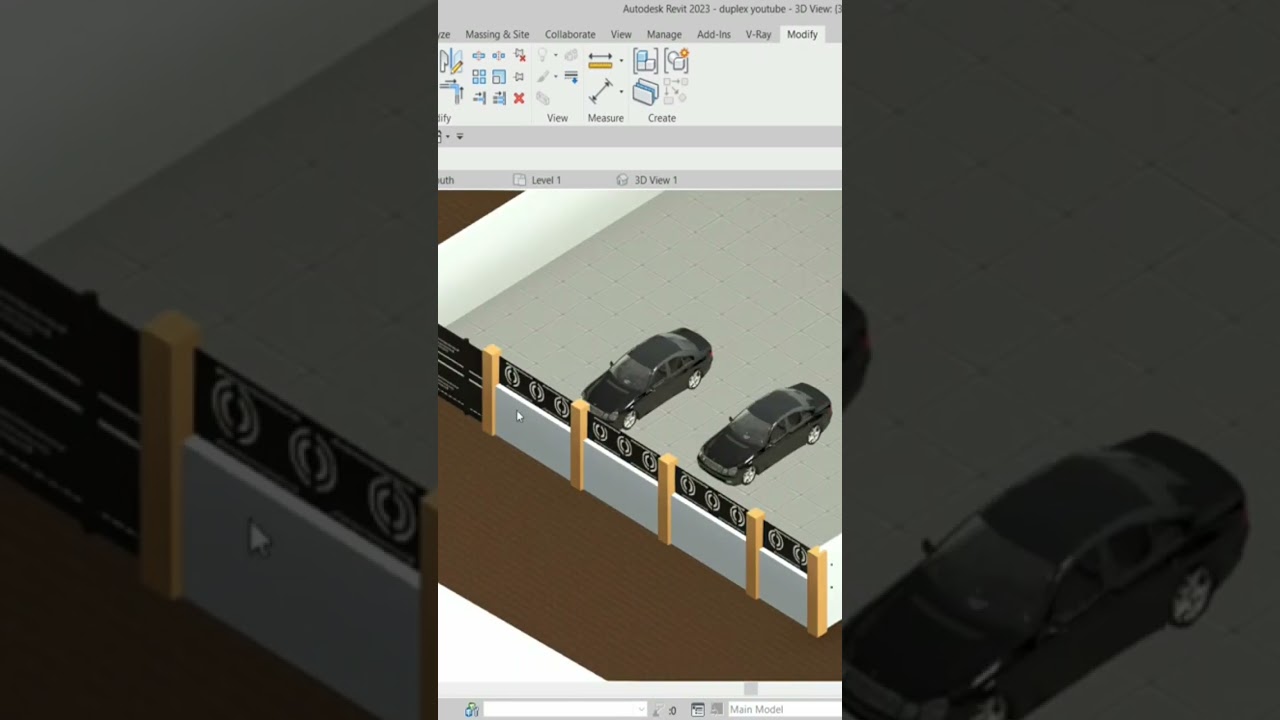Open the Massing & Site ribbon tab
This screenshot has width=1280, height=720.
pos(497,34)
